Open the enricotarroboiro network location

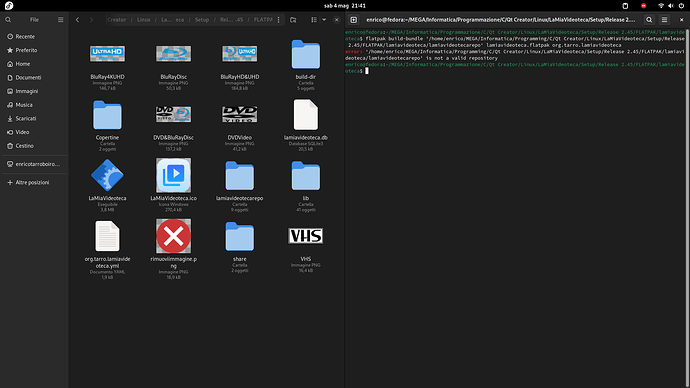point(35,164)
